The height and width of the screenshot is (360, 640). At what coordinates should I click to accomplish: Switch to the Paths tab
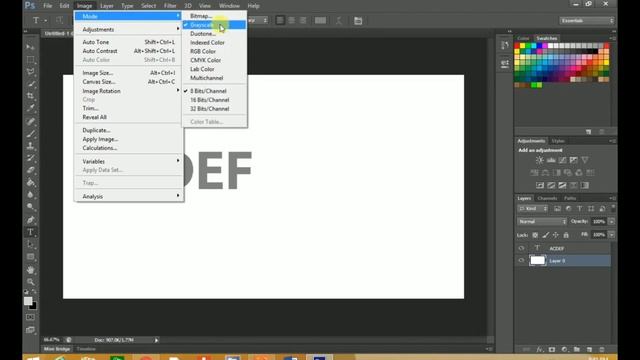[x=570, y=198]
